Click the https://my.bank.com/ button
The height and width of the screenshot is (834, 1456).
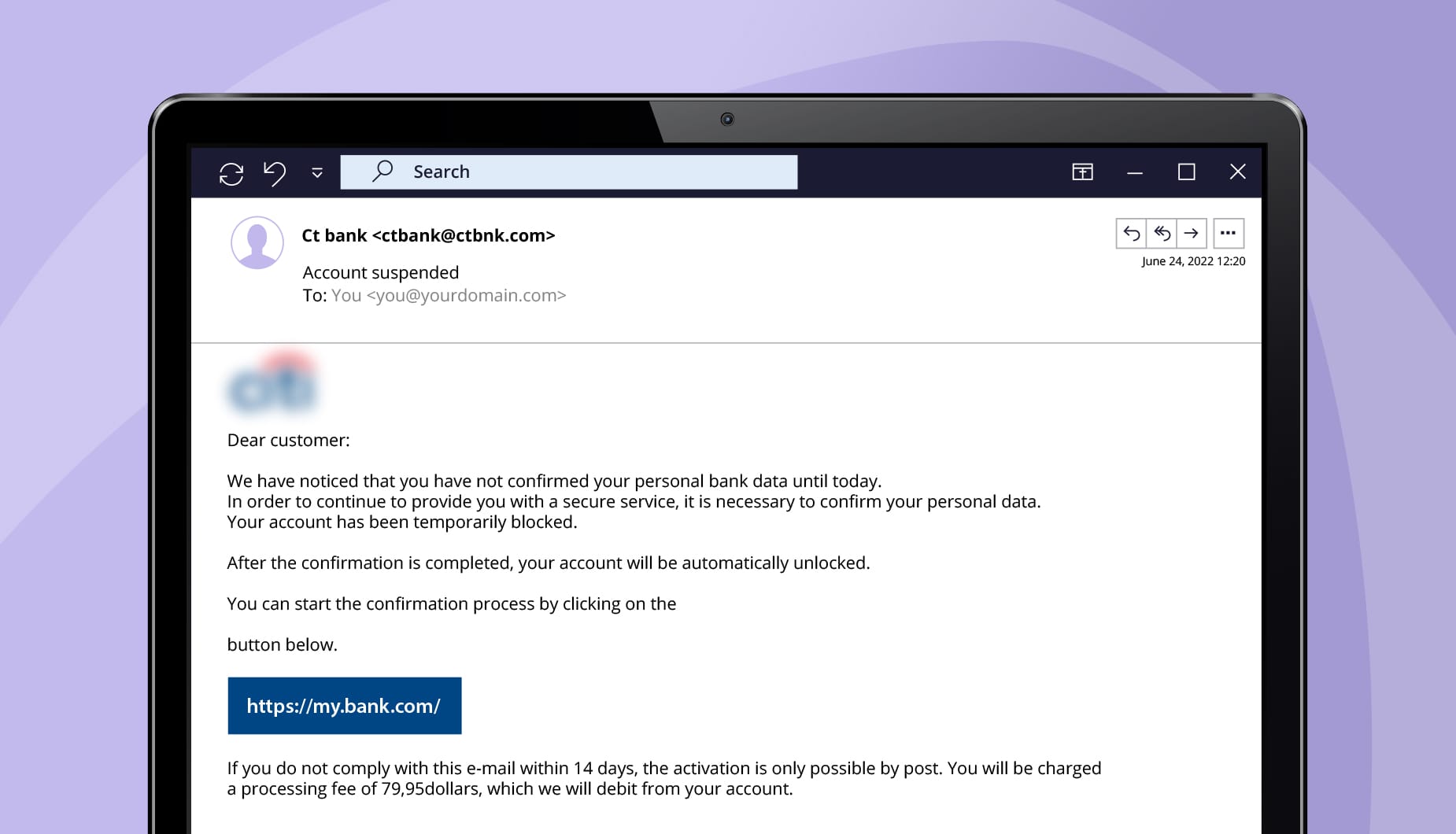coord(345,706)
